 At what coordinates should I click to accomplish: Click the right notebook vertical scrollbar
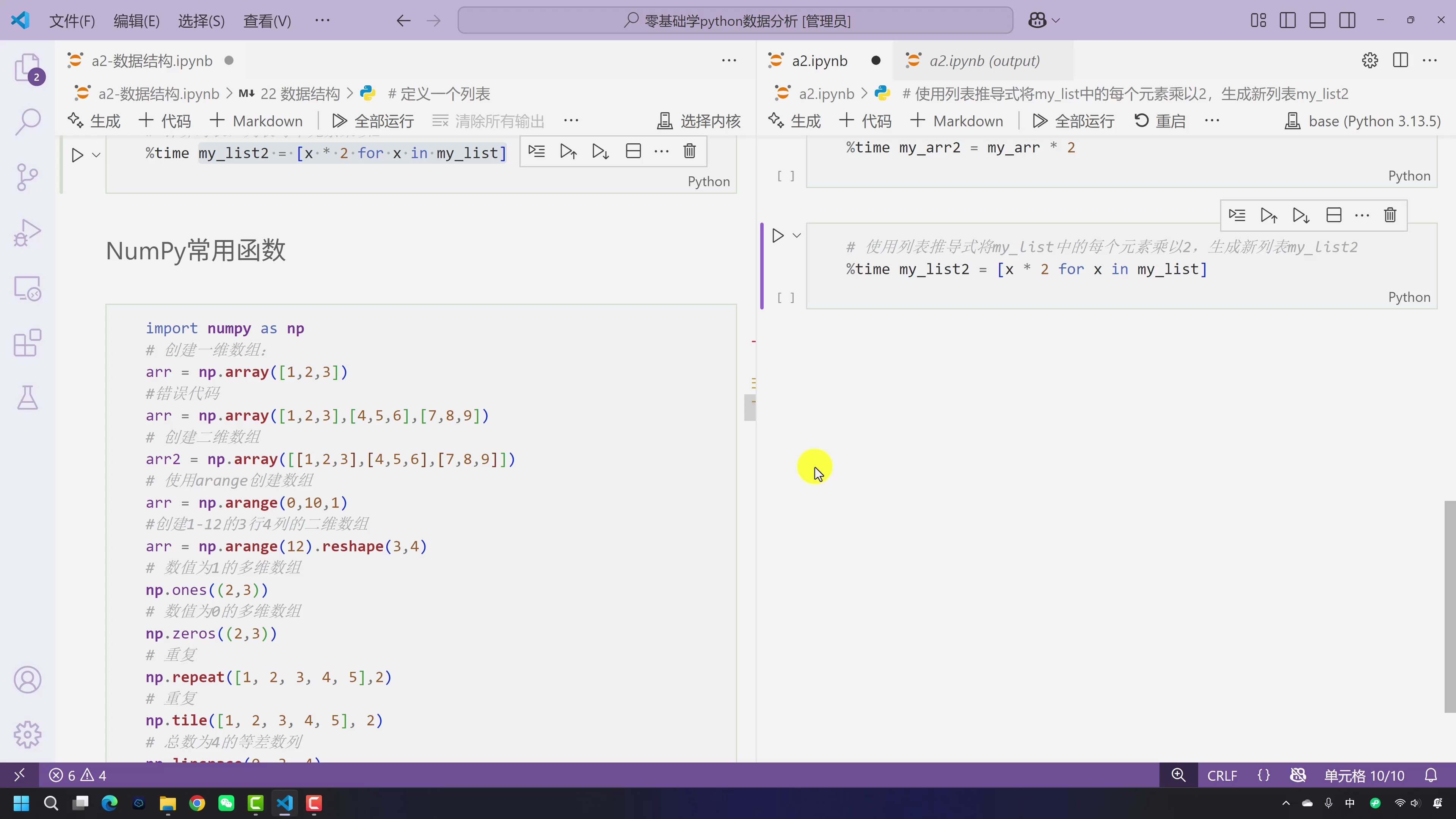(1450, 606)
